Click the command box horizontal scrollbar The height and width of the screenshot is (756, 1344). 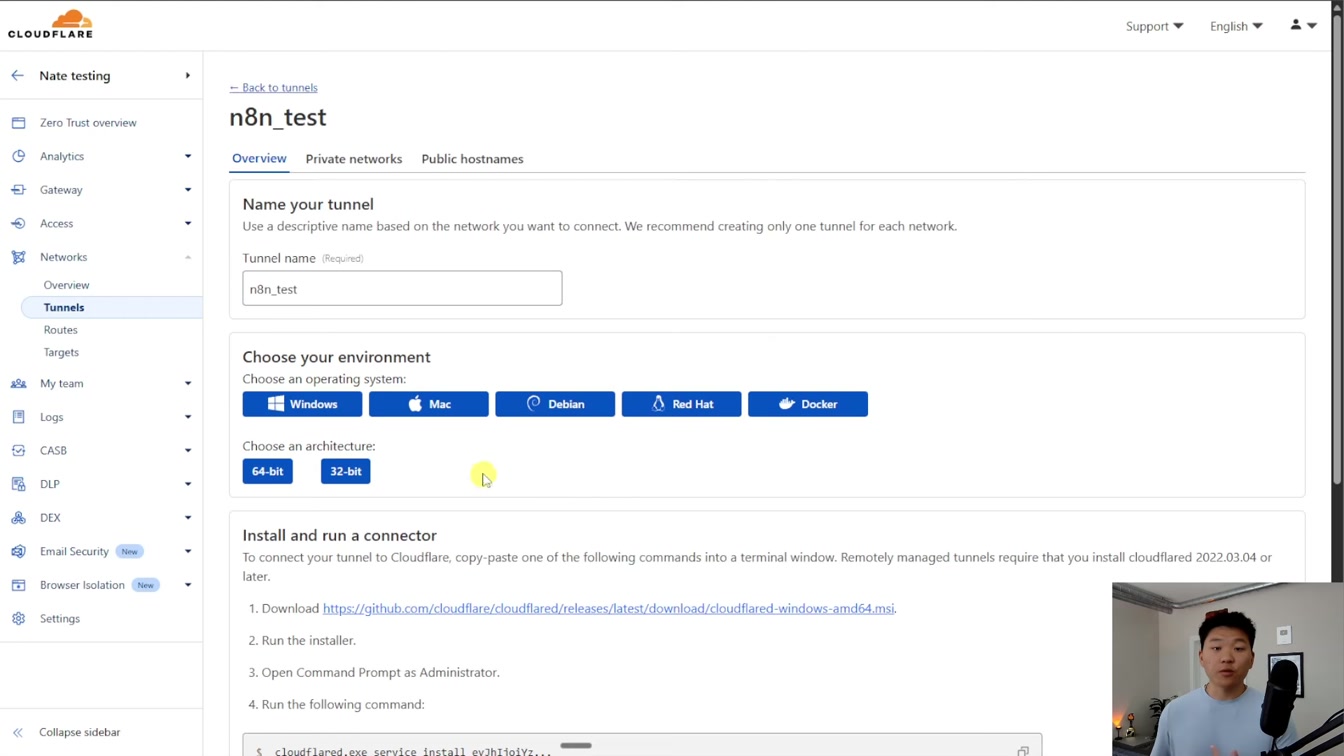(576, 746)
